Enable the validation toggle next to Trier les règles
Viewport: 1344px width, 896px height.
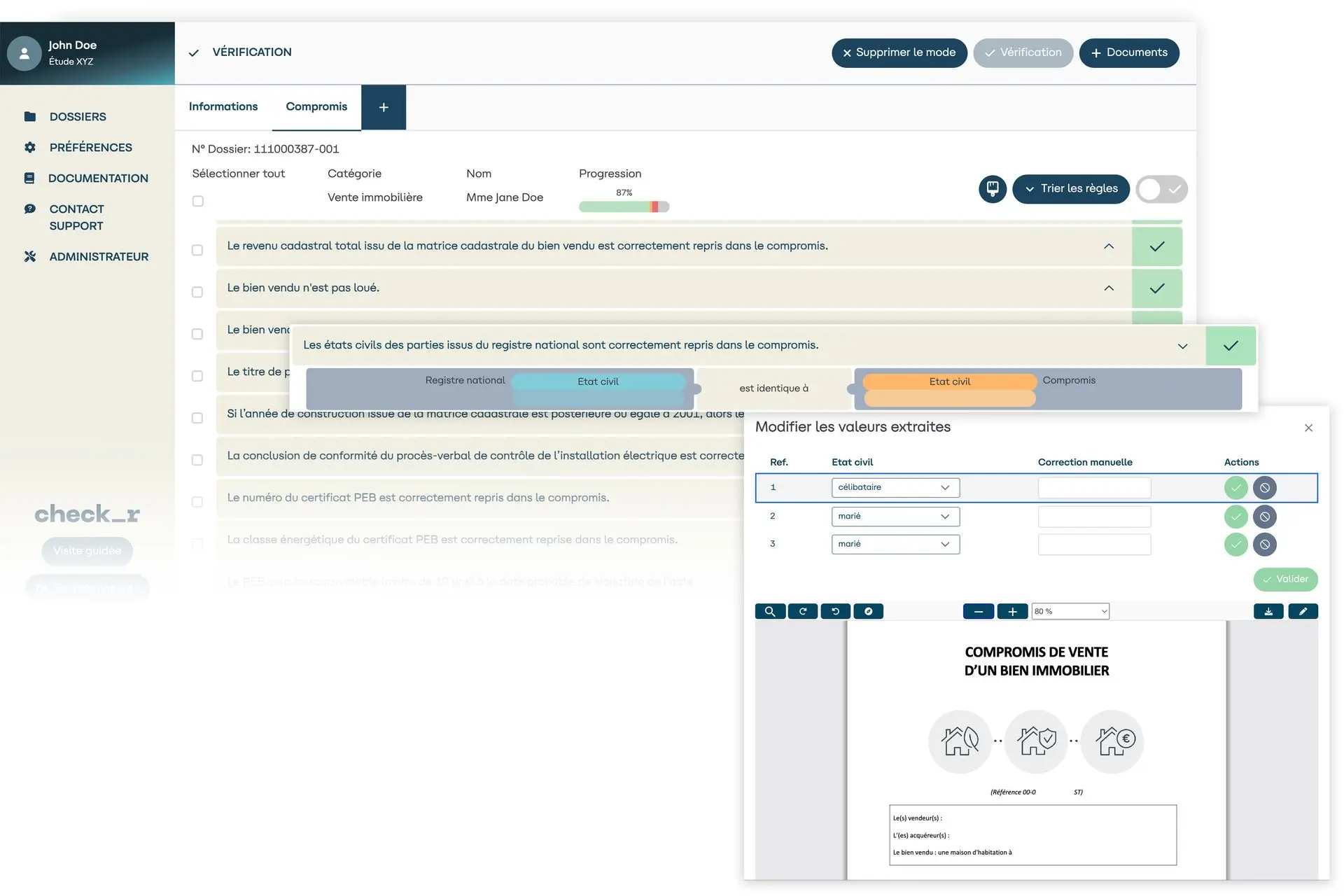1161,189
